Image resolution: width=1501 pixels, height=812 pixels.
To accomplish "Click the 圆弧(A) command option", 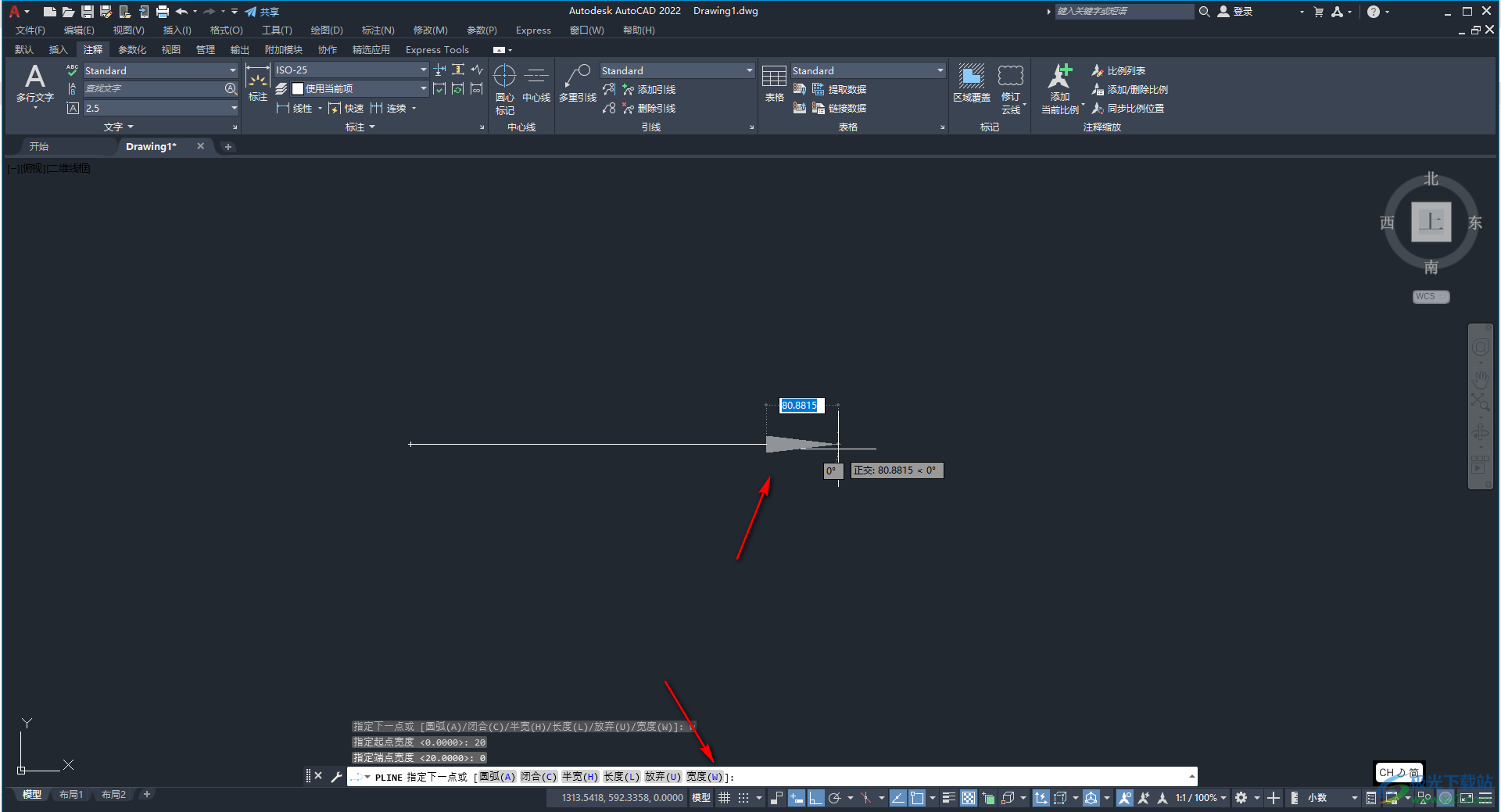I will [497, 777].
